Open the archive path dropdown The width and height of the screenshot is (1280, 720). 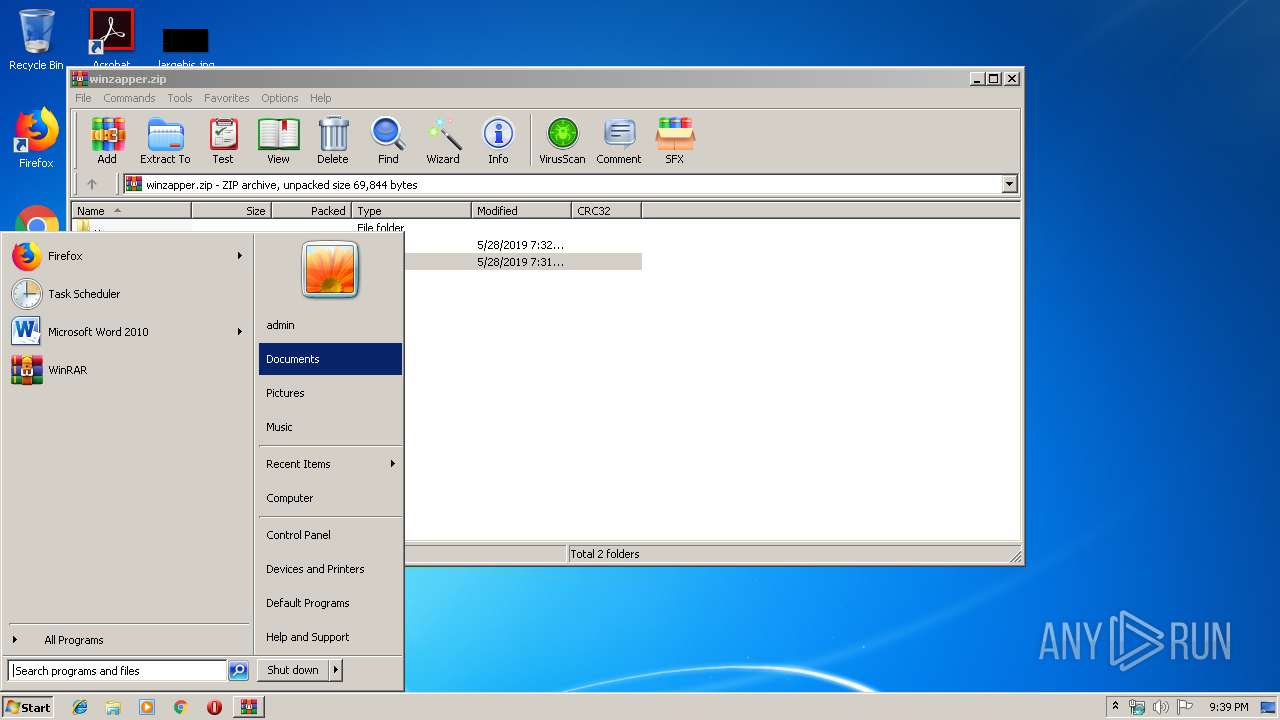click(1009, 184)
